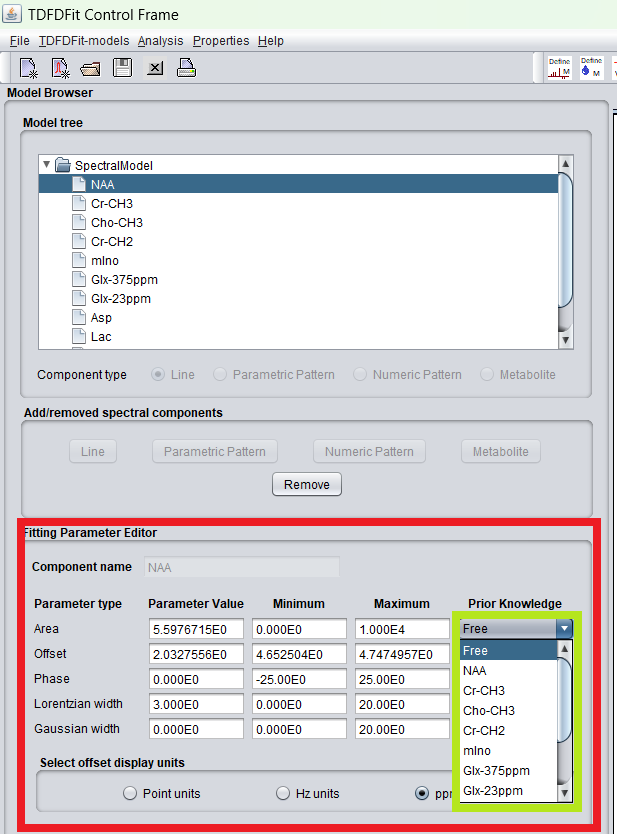Viewport: 617px width, 834px height.
Task: Click the file icon beside Asp
Action: click(x=79, y=318)
